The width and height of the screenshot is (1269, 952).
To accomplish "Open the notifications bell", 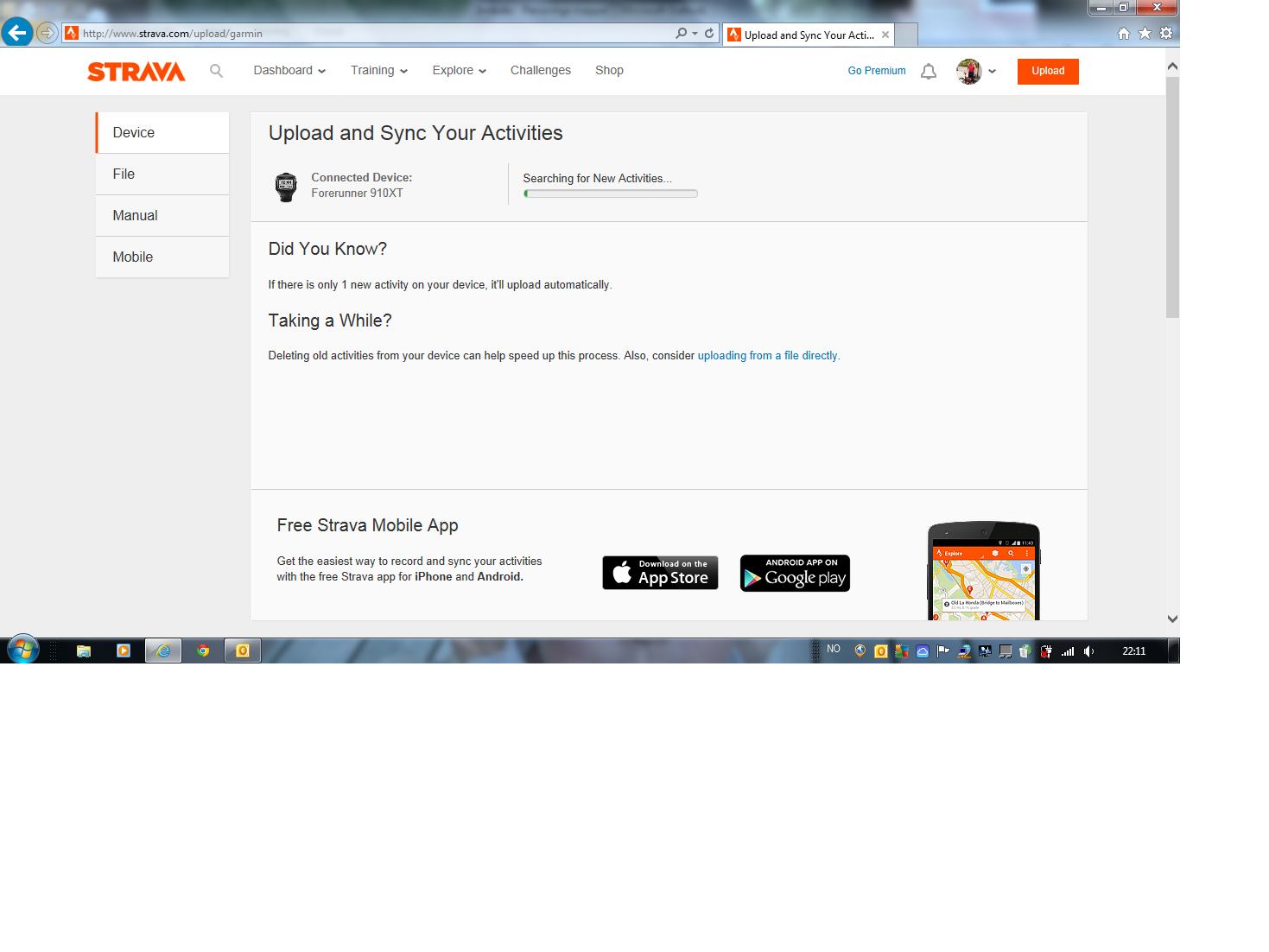I will (x=929, y=72).
